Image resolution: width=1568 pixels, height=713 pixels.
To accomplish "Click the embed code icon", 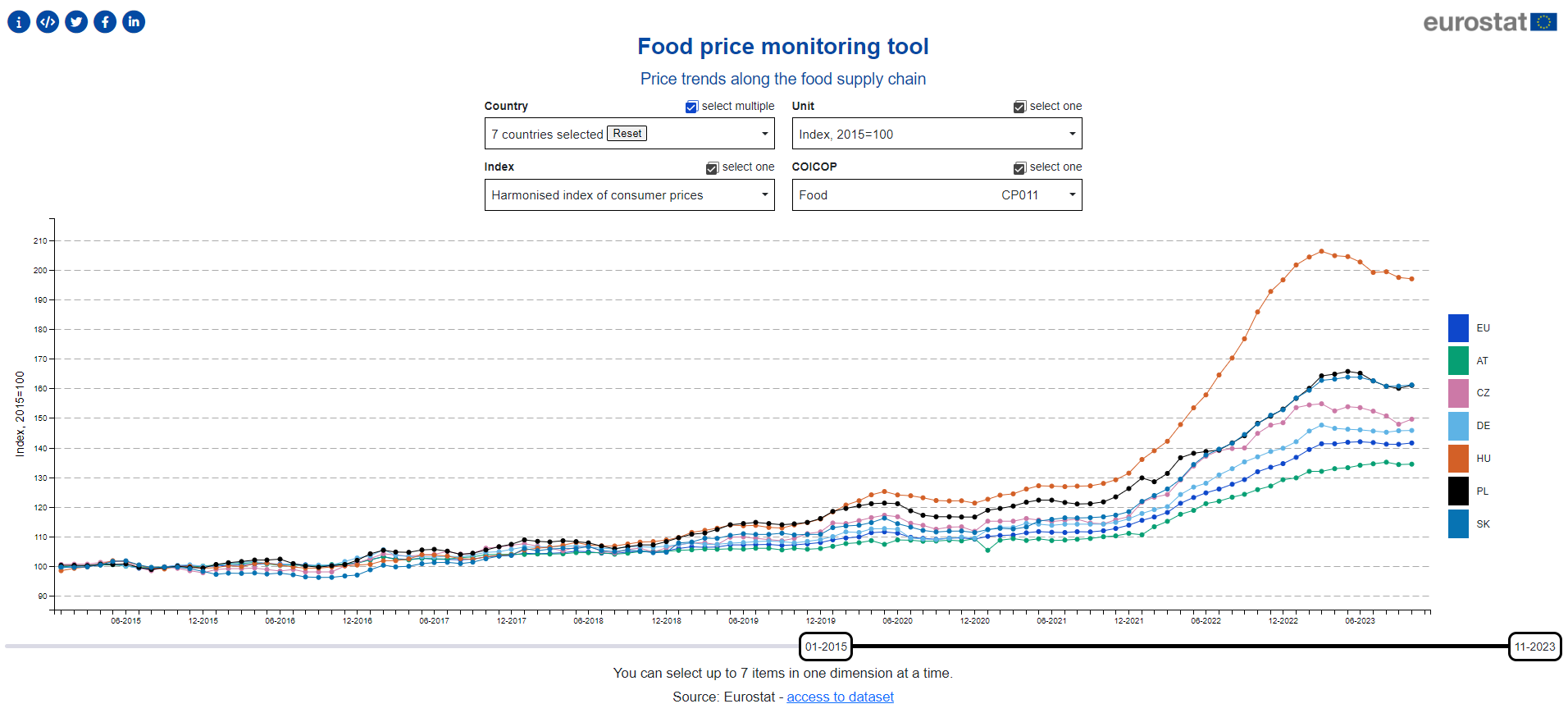I will click(48, 22).
